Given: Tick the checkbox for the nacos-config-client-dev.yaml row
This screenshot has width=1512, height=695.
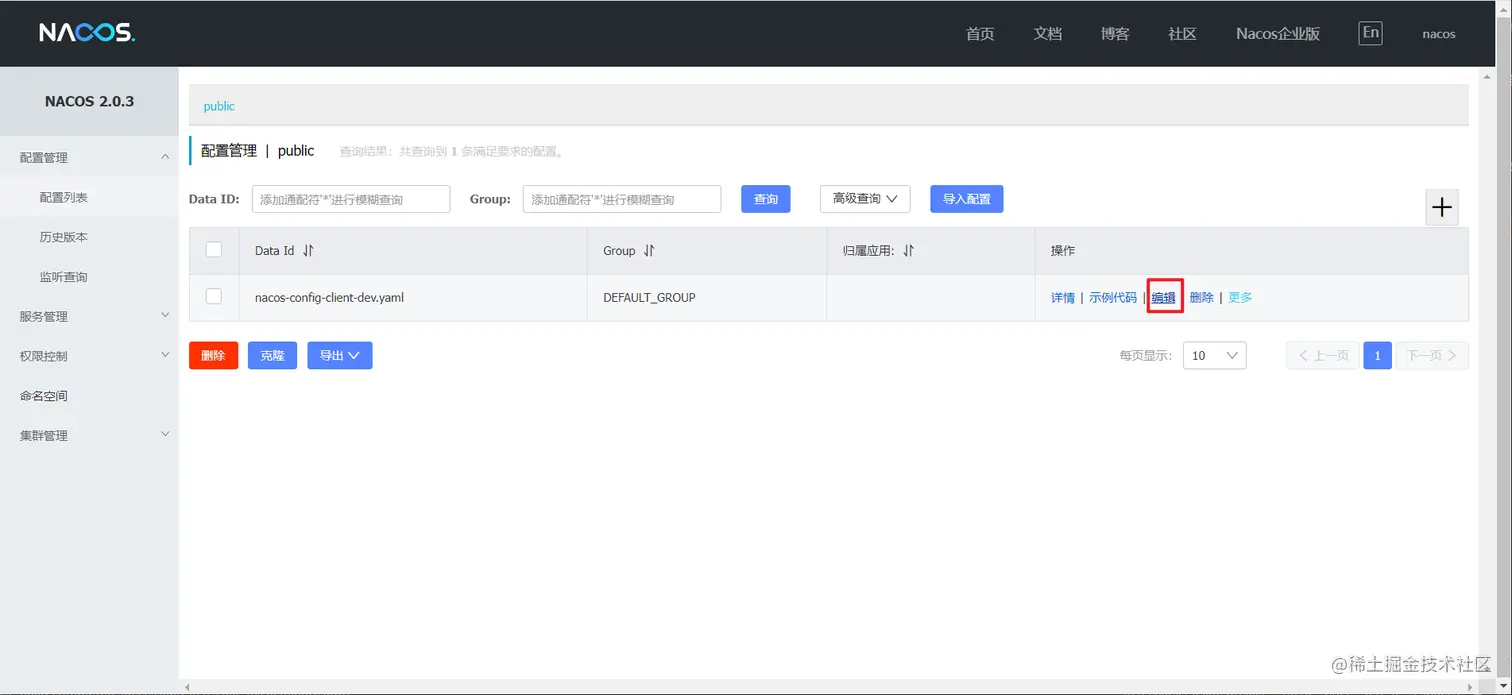Looking at the screenshot, I should click(213, 296).
